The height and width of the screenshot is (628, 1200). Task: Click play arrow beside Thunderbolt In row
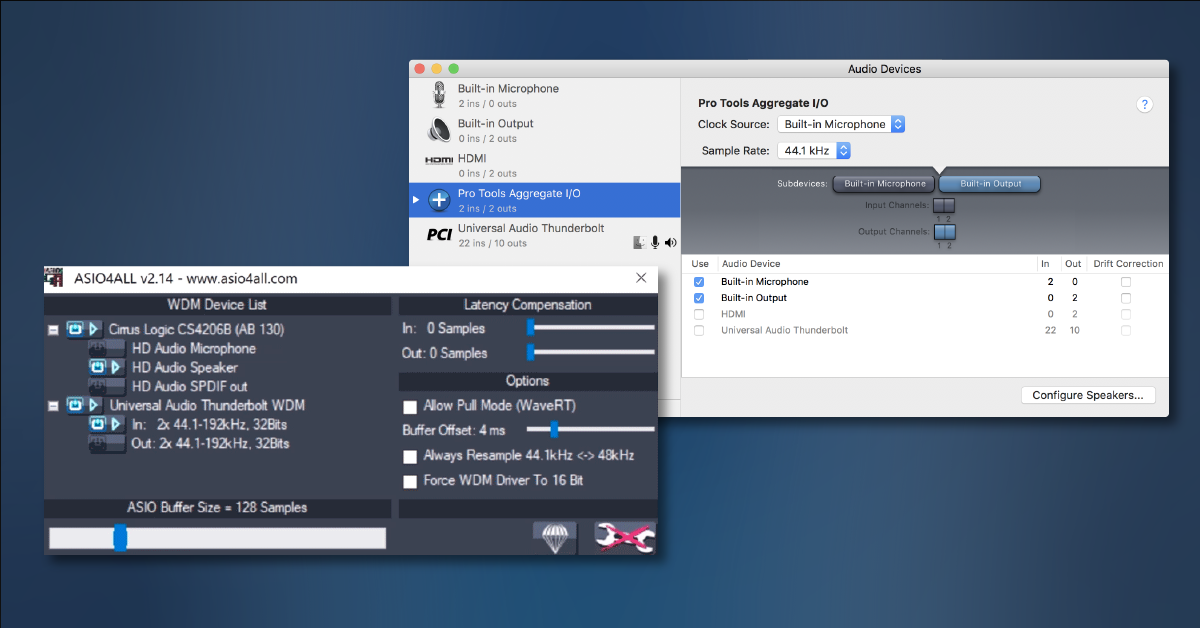click(x=116, y=424)
